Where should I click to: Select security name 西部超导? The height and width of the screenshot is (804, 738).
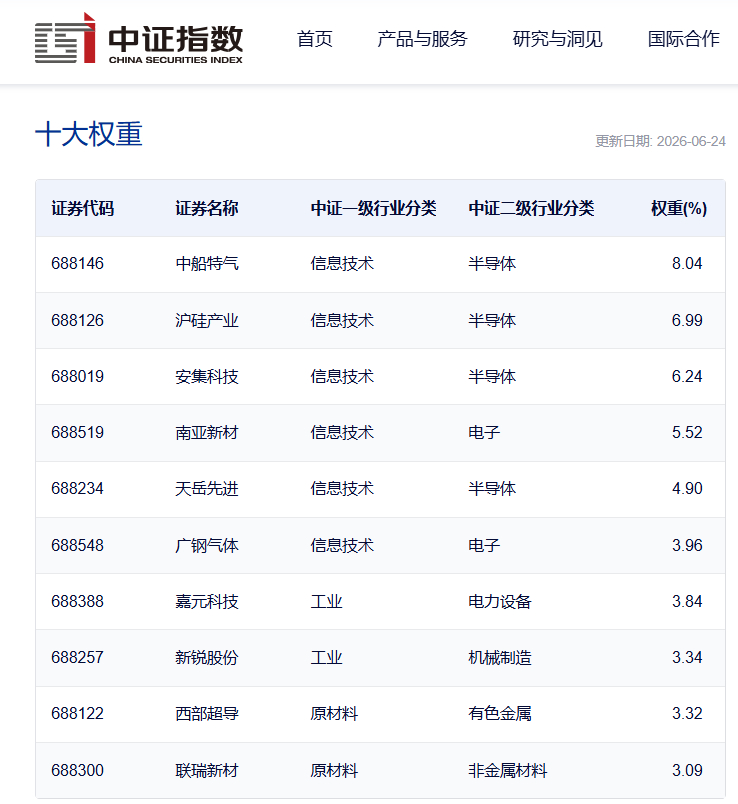click(207, 713)
